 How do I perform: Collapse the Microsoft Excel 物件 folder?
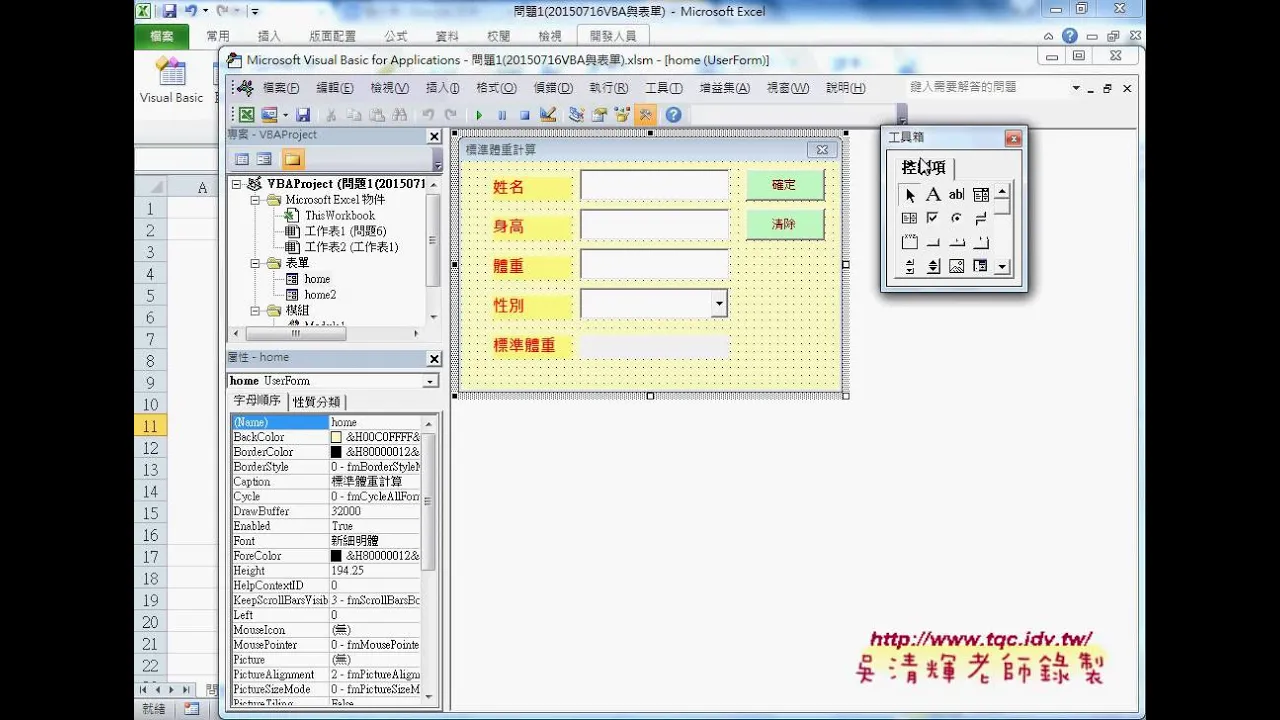pos(255,200)
